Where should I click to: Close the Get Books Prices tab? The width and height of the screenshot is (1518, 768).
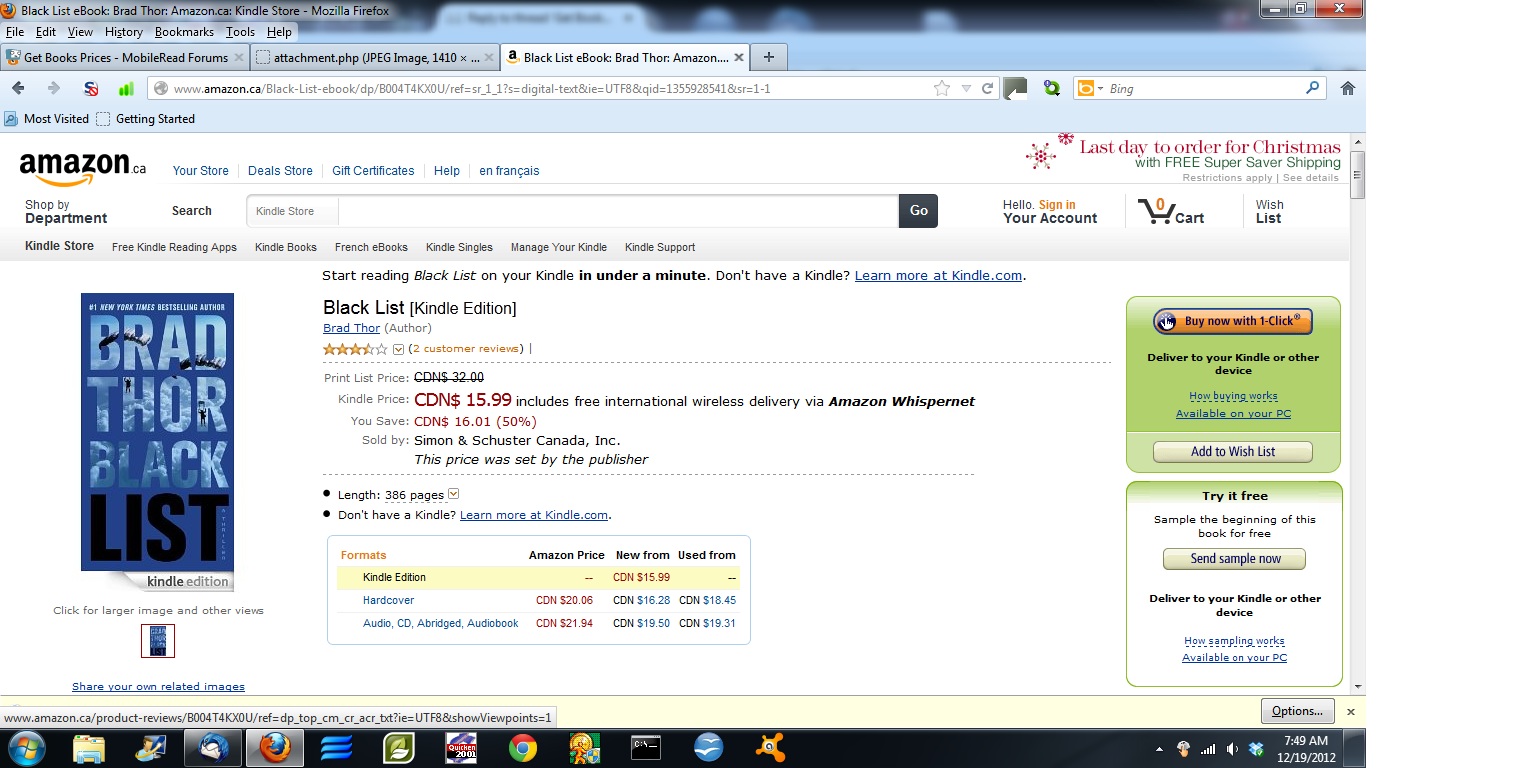point(238,58)
